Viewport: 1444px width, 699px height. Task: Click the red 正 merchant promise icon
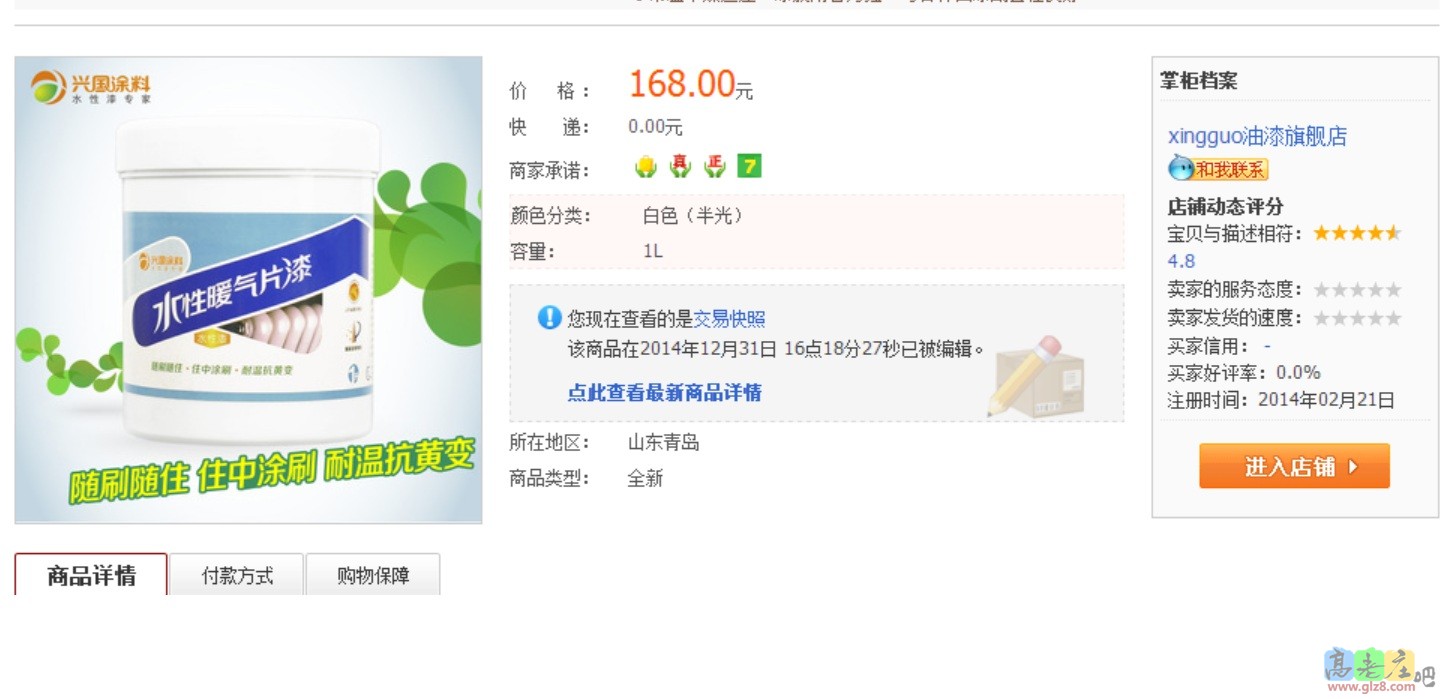pyautogui.click(x=714, y=166)
